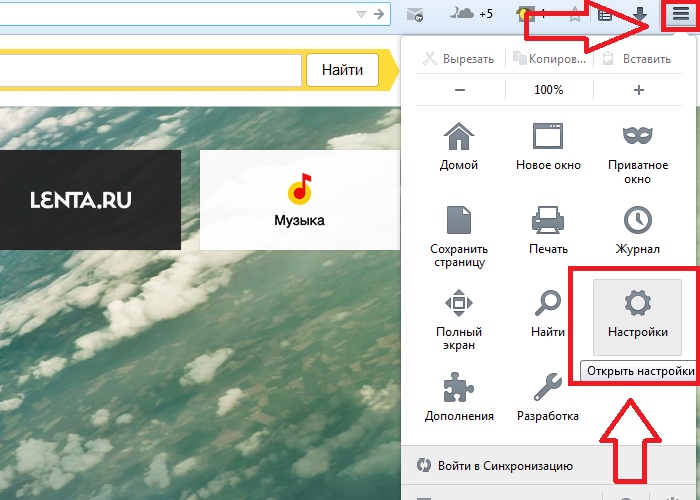Screen dimensions: 700x500
Task: Reset zoom via the 100% label
Action: click(548, 90)
